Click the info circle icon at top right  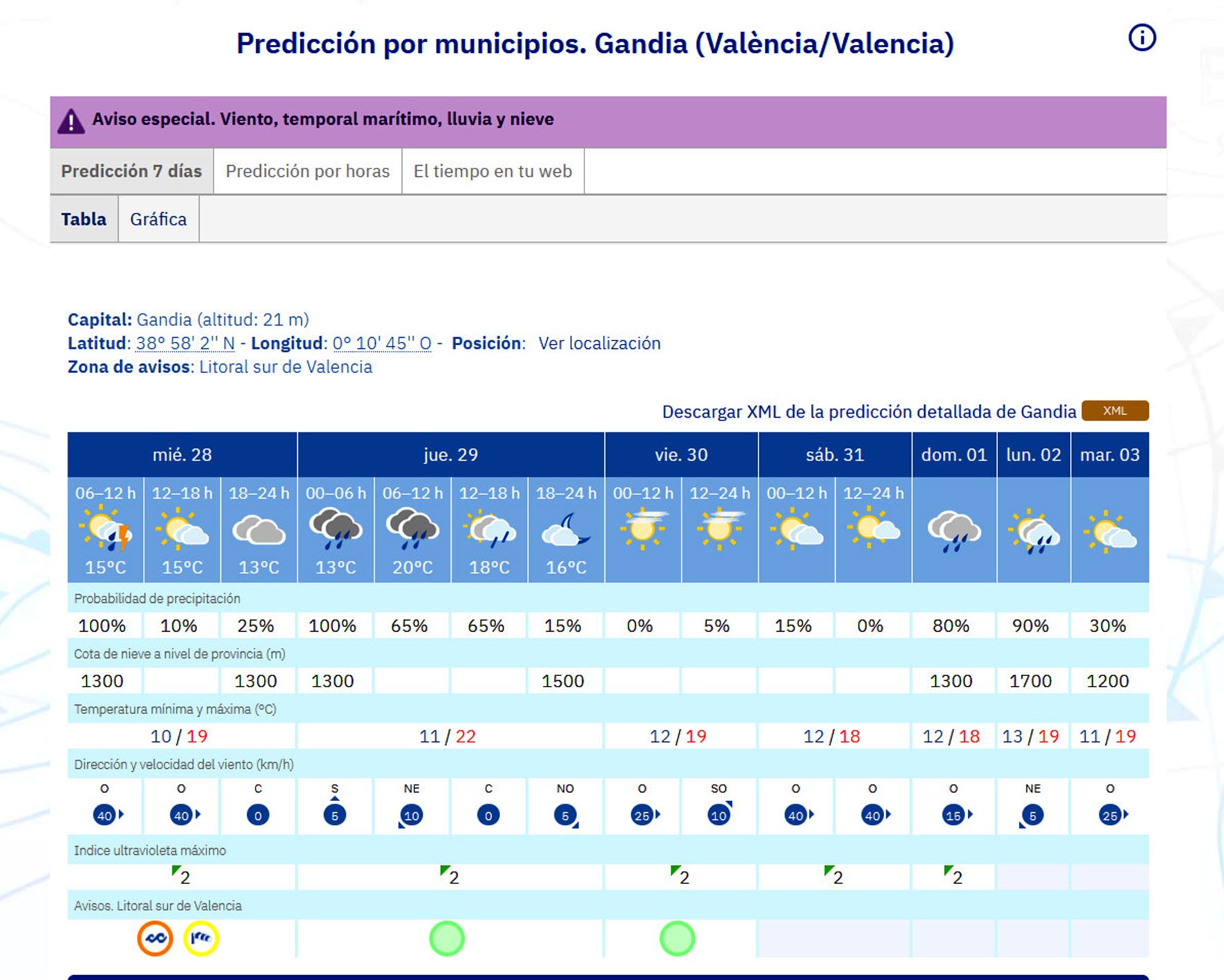pos(1141,37)
